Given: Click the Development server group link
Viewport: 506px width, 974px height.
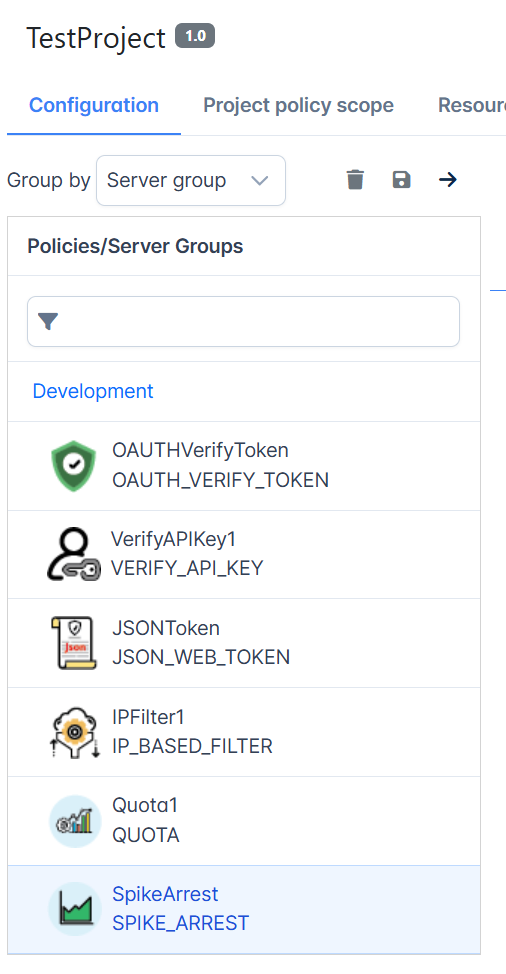Looking at the screenshot, I should point(93,391).
